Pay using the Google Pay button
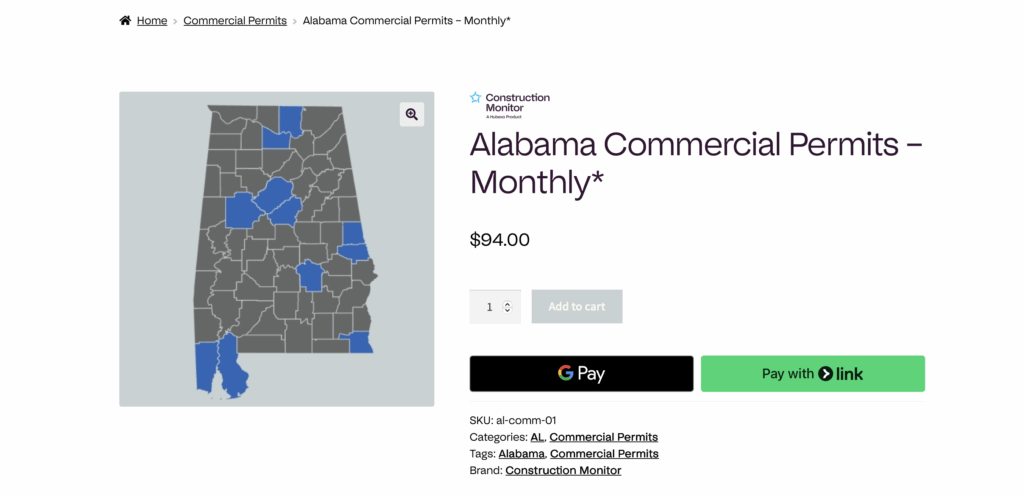This screenshot has width=1024, height=496. pyautogui.click(x=581, y=374)
